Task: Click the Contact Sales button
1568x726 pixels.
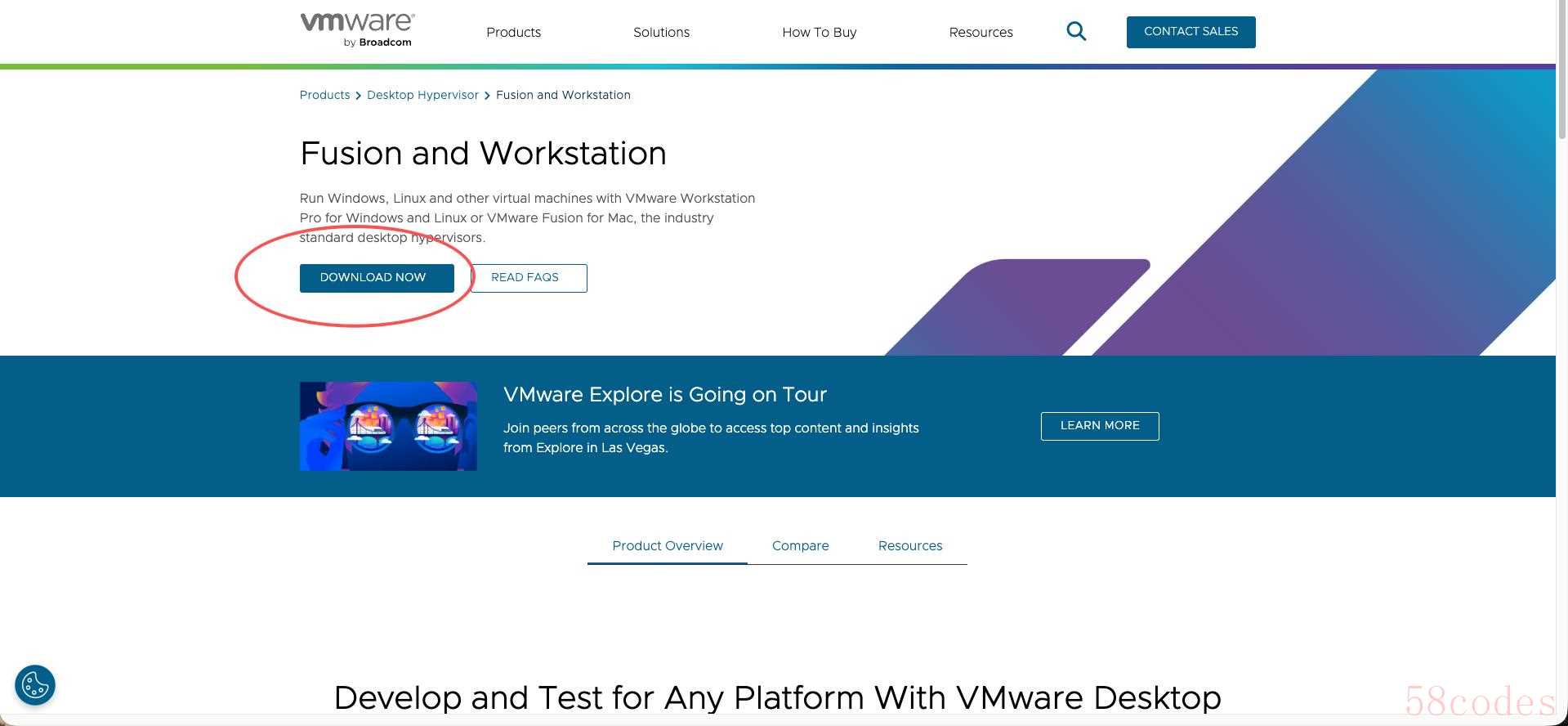Action: pos(1191,32)
